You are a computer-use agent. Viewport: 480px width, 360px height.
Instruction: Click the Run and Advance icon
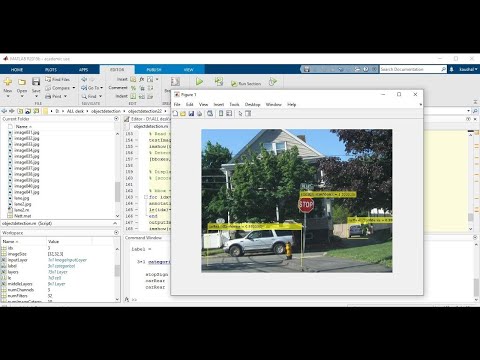(x=219, y=82)
